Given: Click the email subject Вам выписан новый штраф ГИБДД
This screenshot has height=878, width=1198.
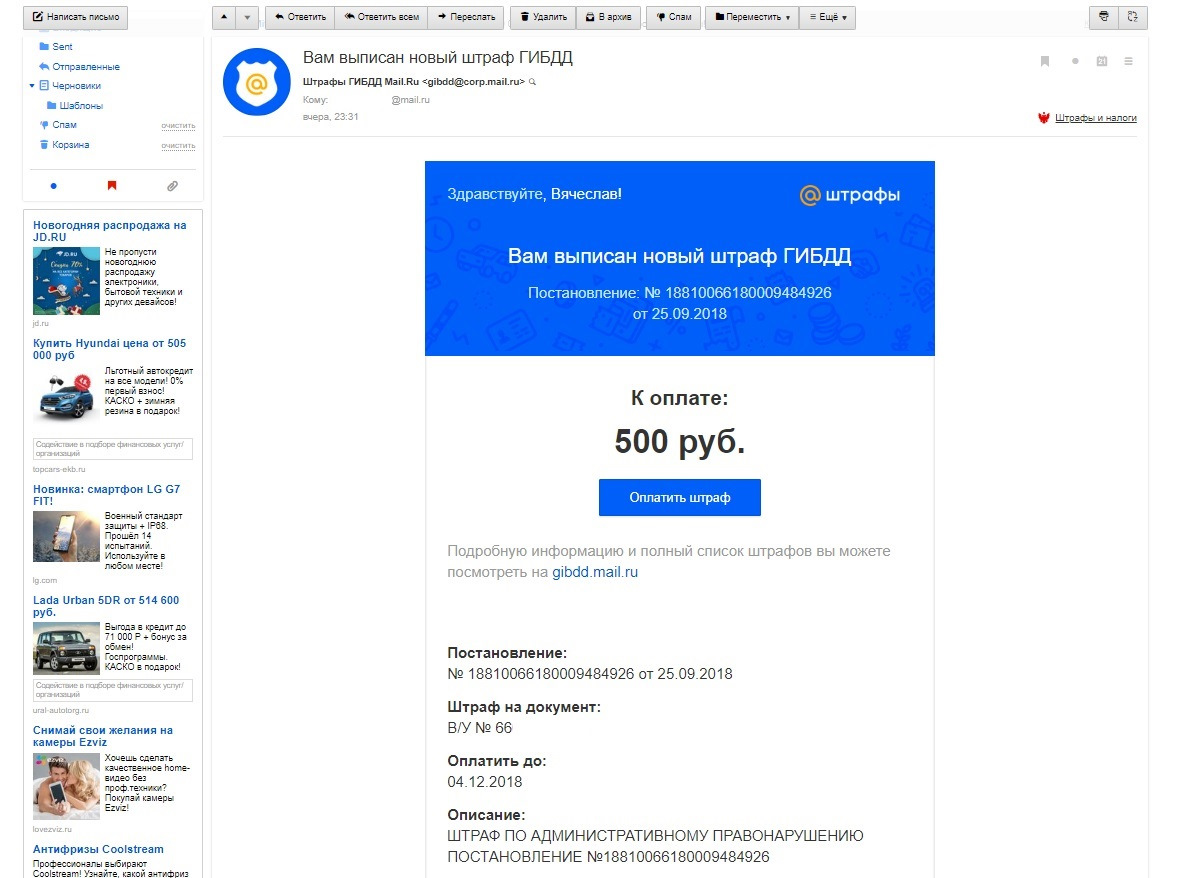Looking at the screenshot, I should coord(438,57).
